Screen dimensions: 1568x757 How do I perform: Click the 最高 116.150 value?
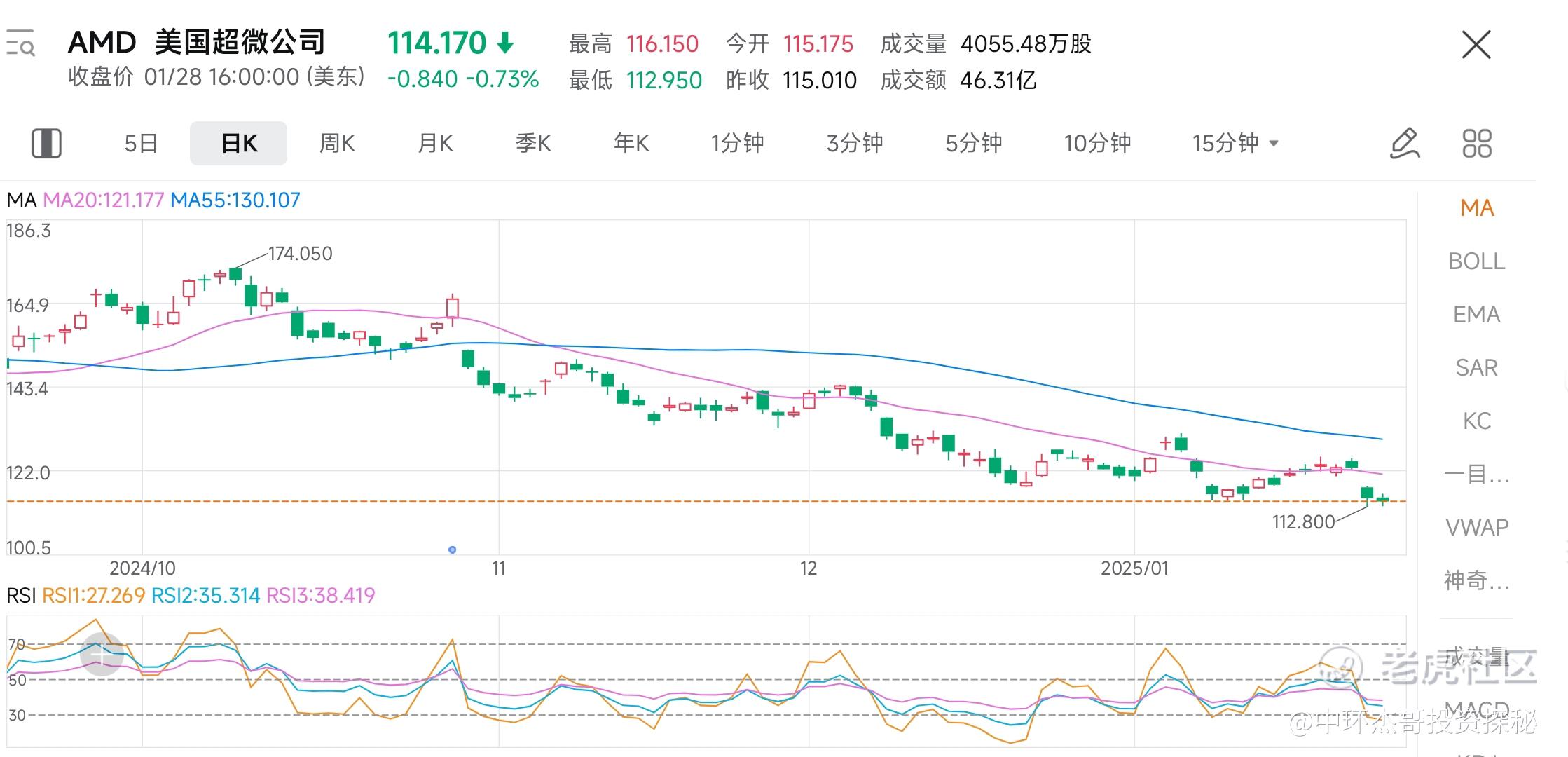point(662,44)
